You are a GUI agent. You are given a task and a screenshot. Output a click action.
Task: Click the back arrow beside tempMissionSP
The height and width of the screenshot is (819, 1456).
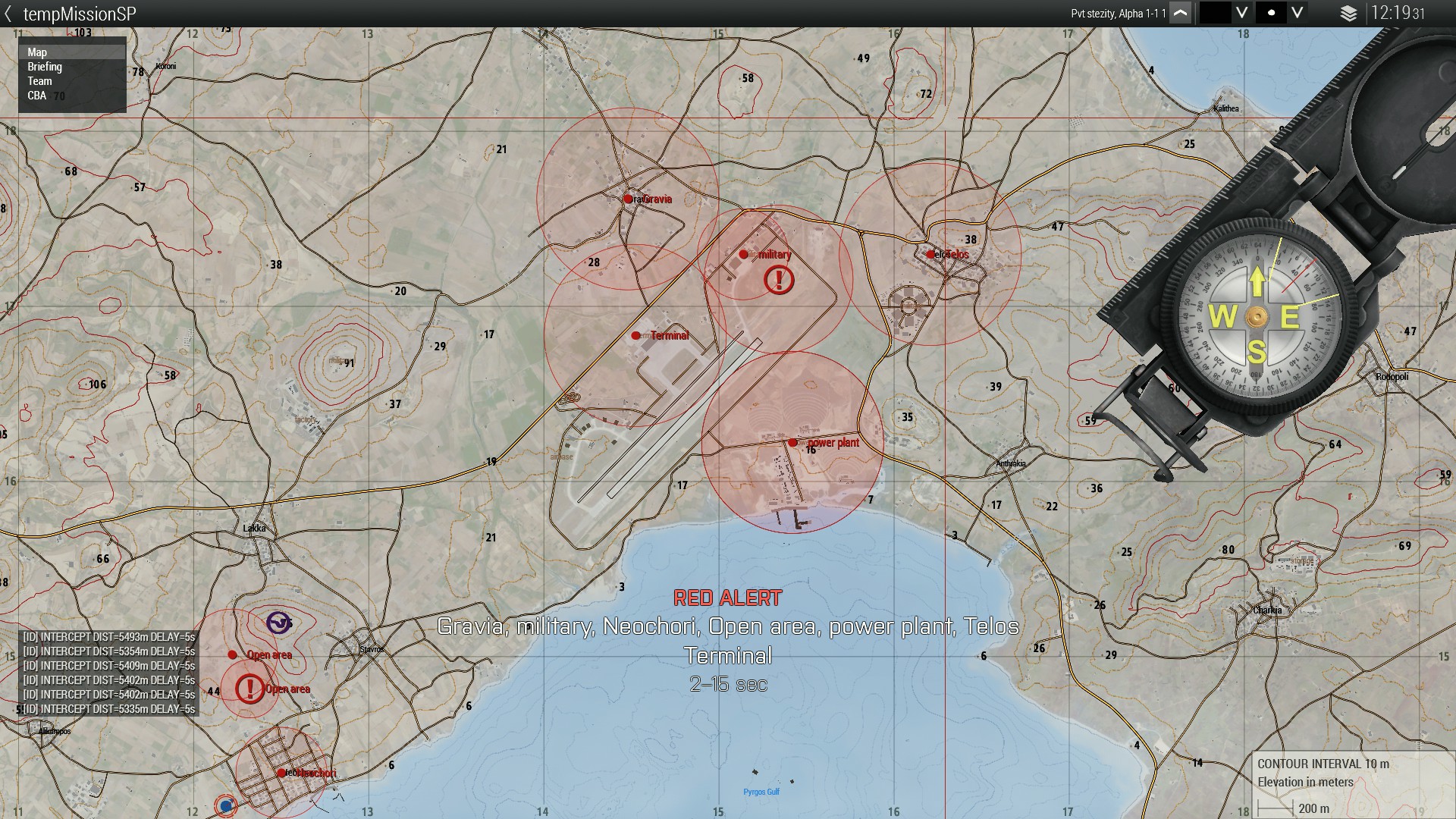[8, 14]
